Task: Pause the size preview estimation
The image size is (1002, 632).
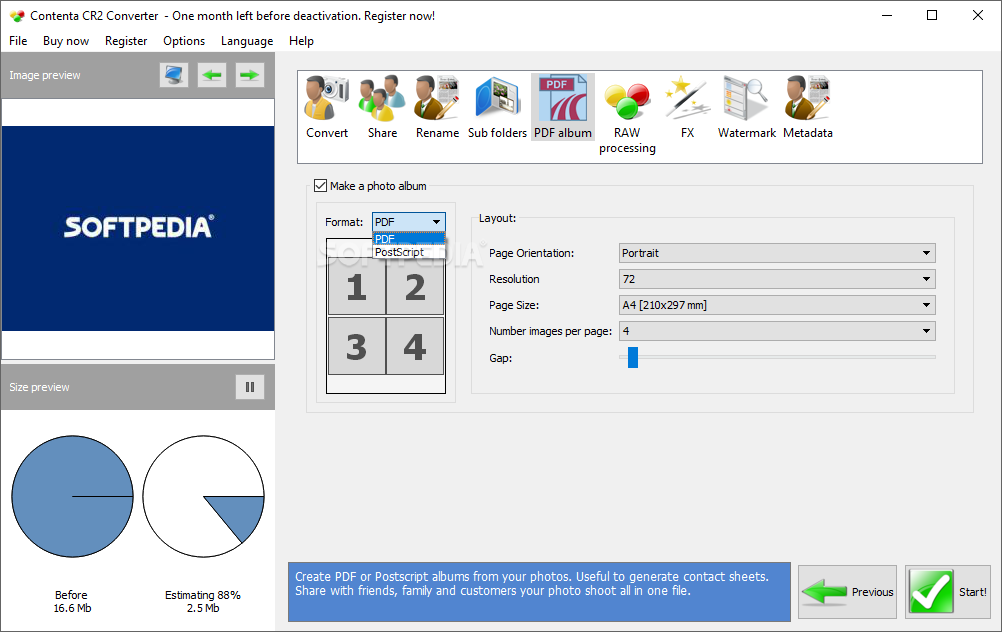Action: click(x=250, y=387)
